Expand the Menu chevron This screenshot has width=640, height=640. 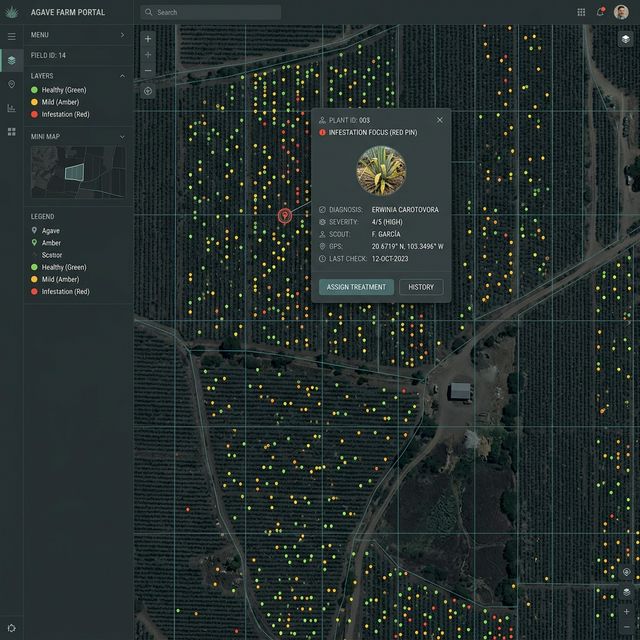point(122,35)
